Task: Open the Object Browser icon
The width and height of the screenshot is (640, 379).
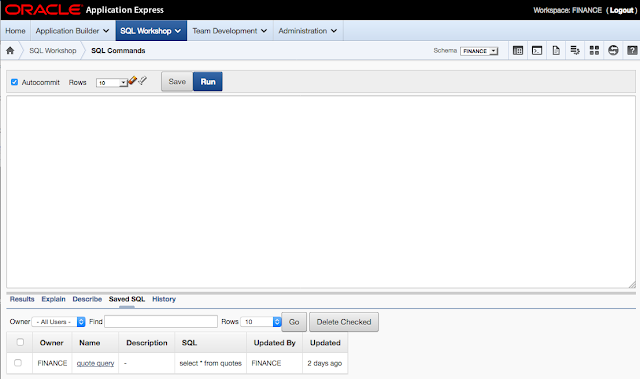Action: (x=518, y=51)
